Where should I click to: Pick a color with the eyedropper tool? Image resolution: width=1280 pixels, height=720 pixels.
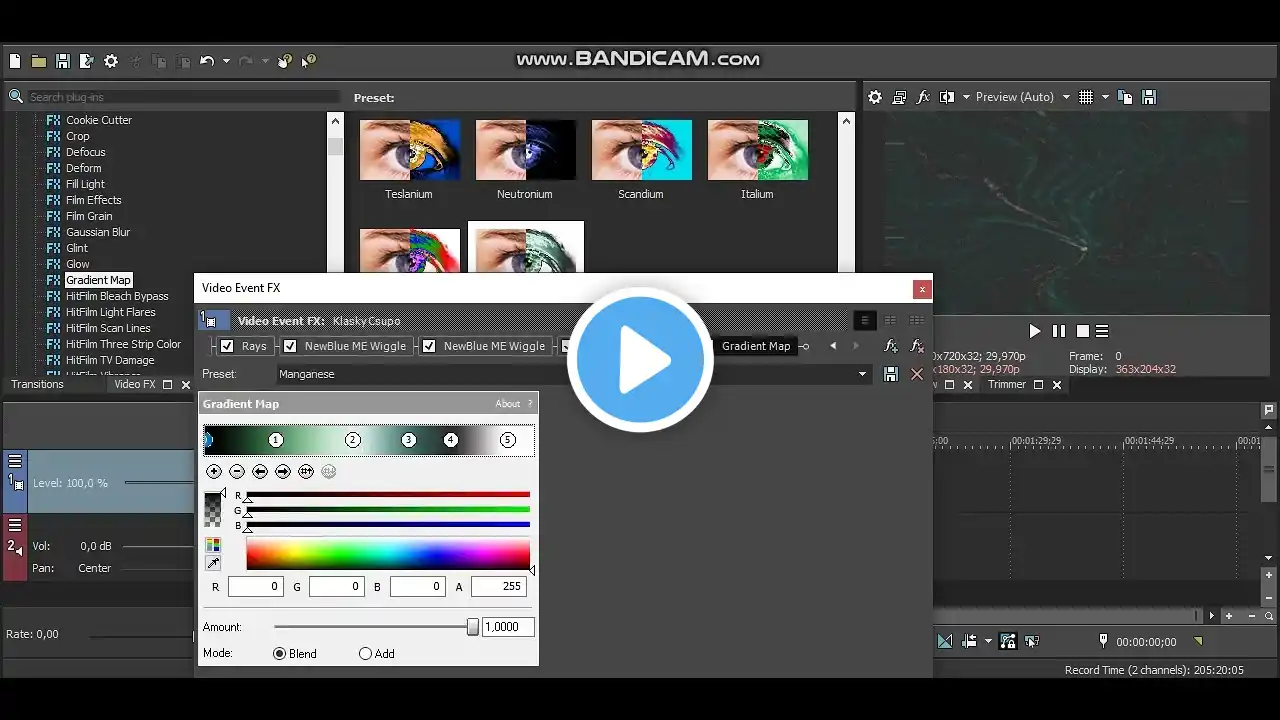(x=213, y=564)
